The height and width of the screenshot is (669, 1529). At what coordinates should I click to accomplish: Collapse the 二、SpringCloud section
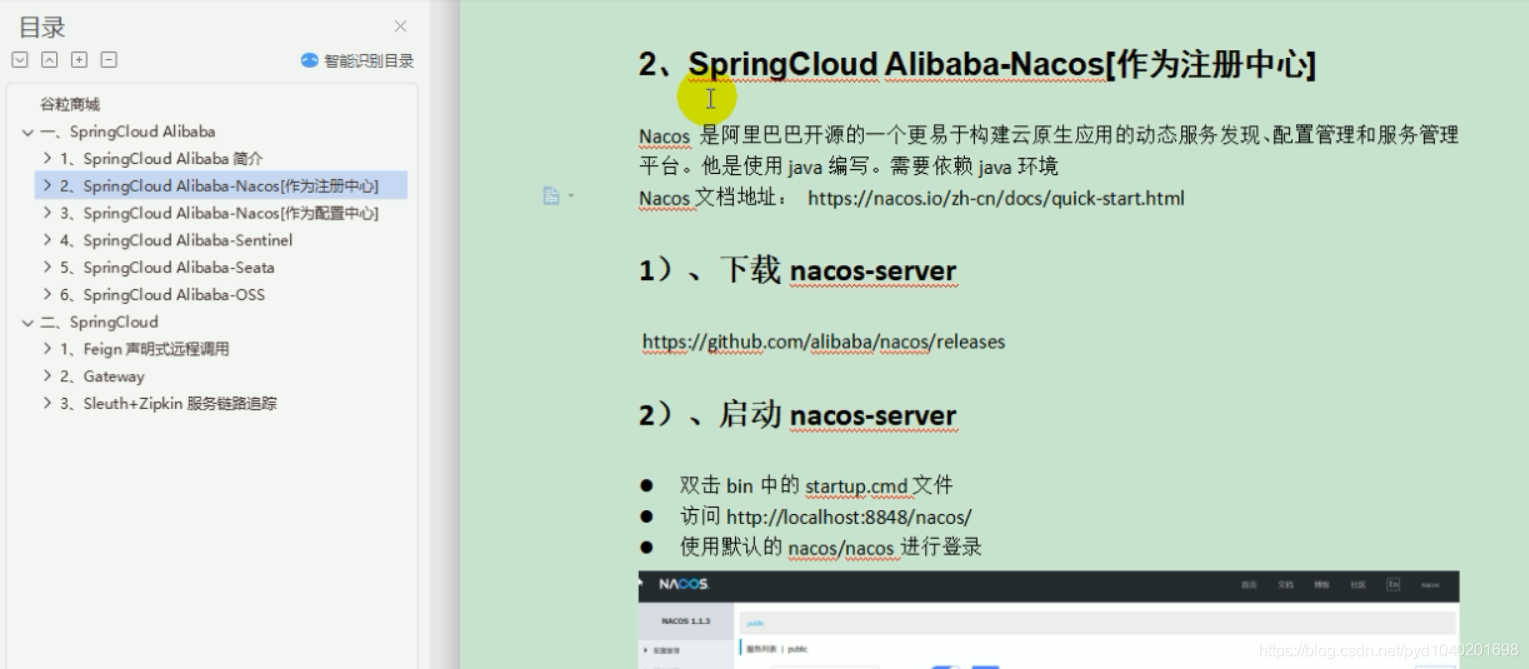coord(27,322)
